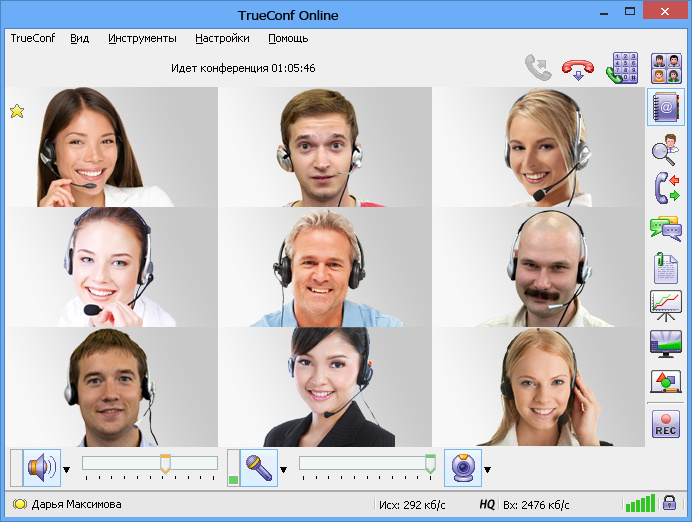The image size is (692, 522).
Task: Open the whiteboard shapes icon
Action: click(x=666, y=381)
